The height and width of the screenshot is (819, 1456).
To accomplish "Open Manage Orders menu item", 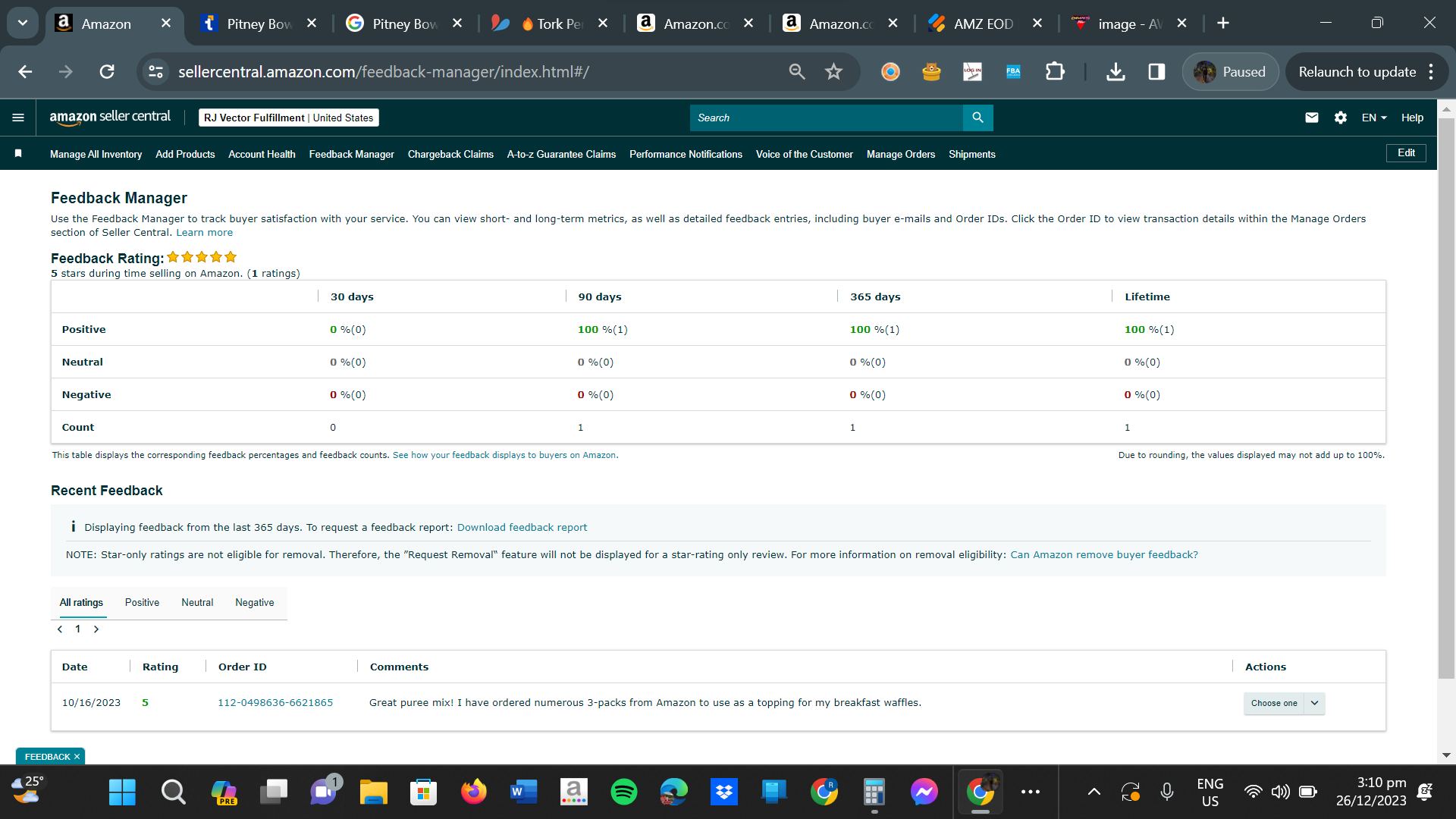I will click(900, 154).
